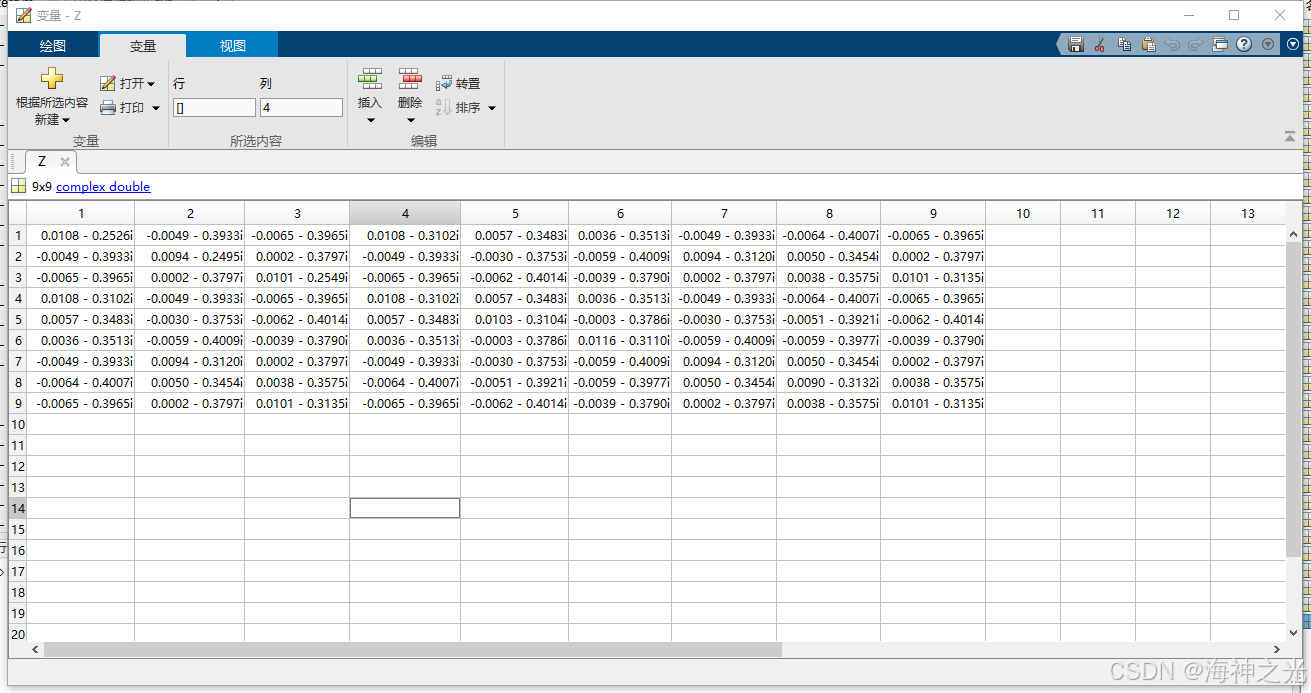The image size is (1311, 693).
Task: Select column header 5
Action: (x=515, y=213)
